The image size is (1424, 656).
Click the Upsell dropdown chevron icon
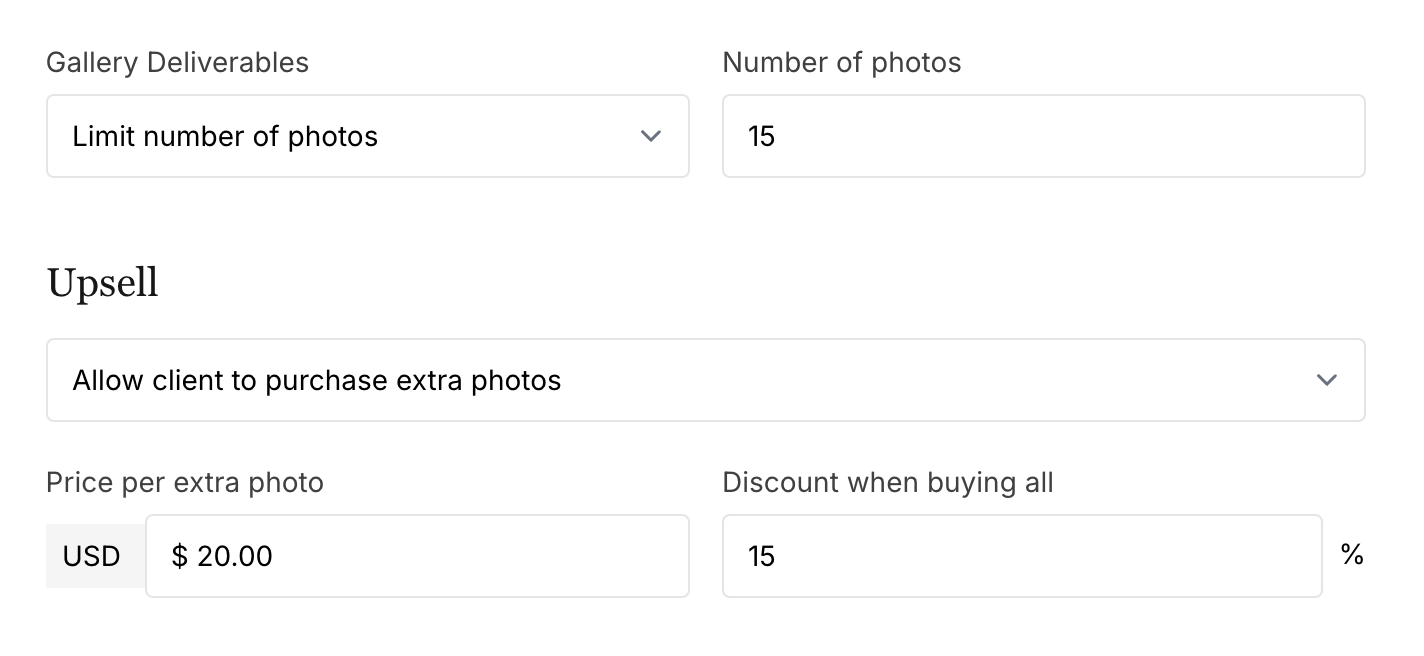(x=1327, y=380)
